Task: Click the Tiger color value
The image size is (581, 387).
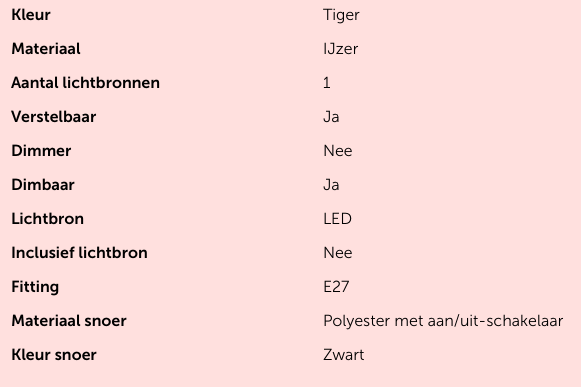Action: click(341, 16)
